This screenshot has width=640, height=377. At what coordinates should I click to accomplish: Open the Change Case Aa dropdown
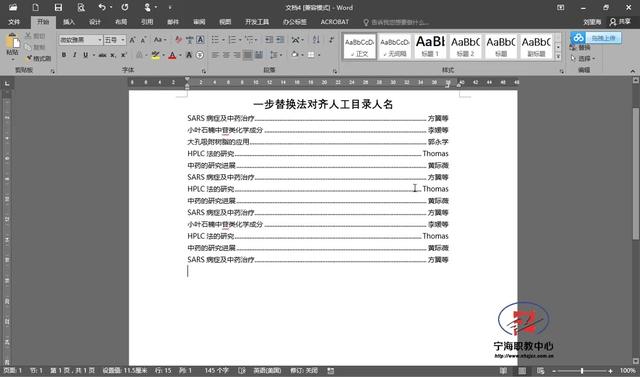(x=160, y=40)
